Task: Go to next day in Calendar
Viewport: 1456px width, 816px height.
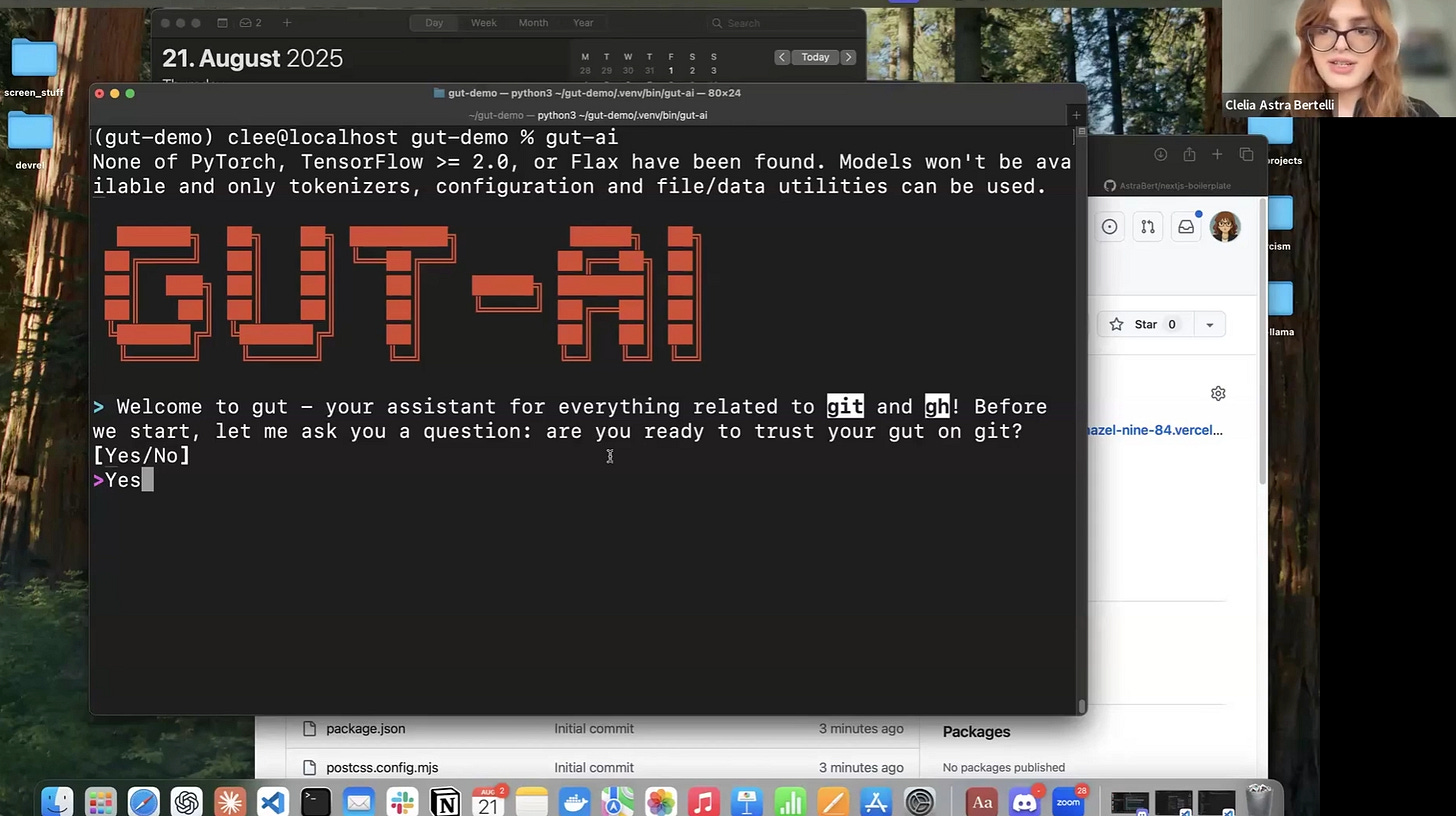Action: pyautogui.click(x=848, y=57)
